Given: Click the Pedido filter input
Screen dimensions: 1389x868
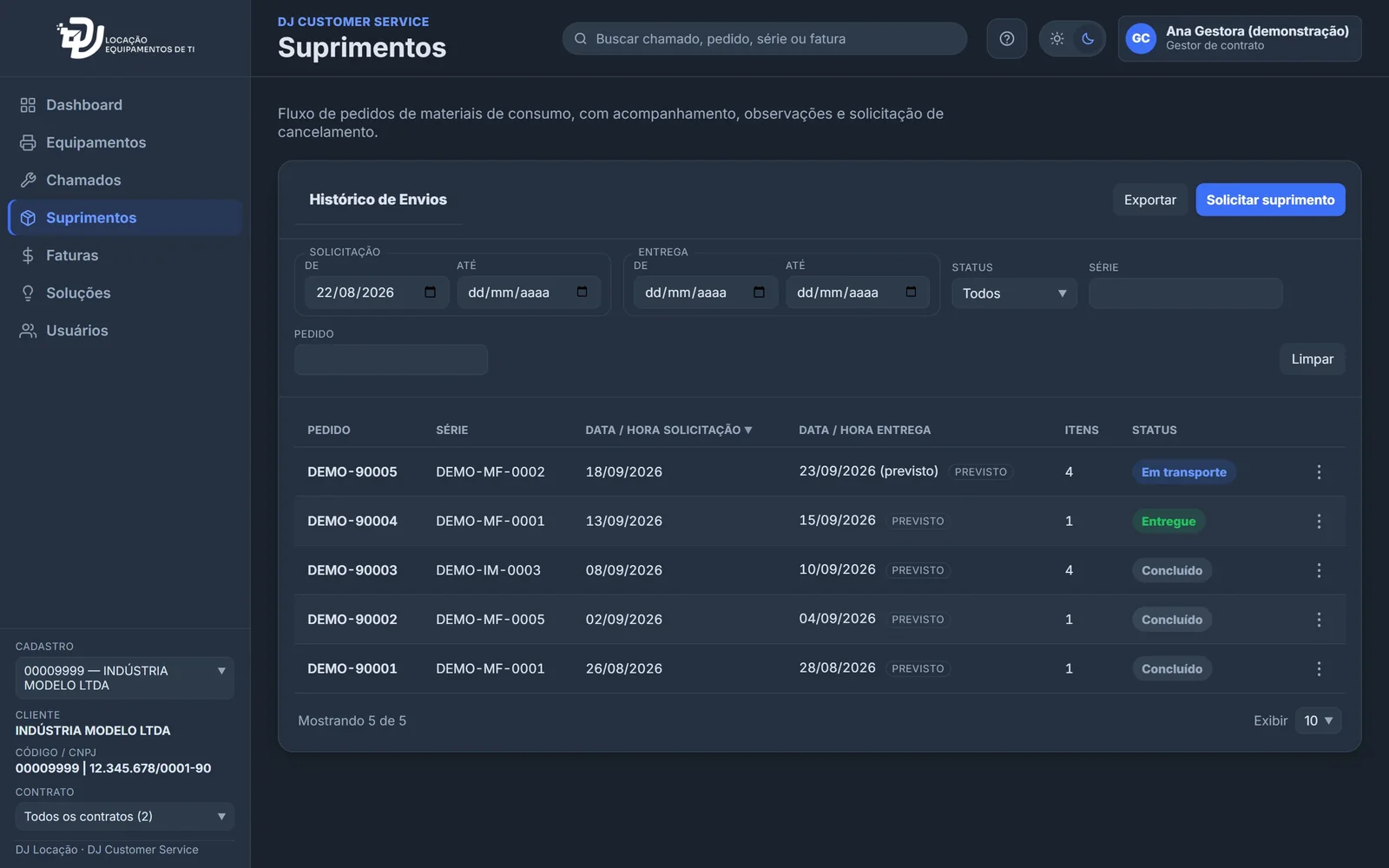Looking at the screenshot, I should 391,359.
